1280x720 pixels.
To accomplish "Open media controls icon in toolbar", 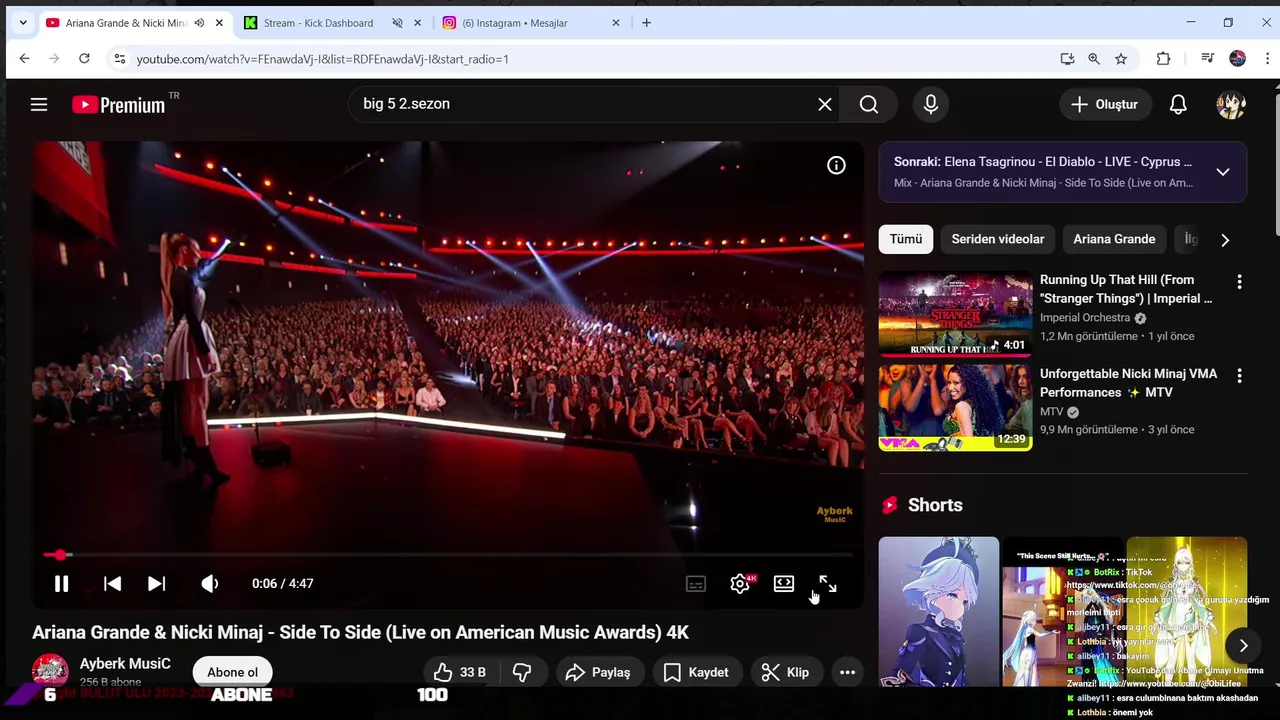I will point(1208,59).
